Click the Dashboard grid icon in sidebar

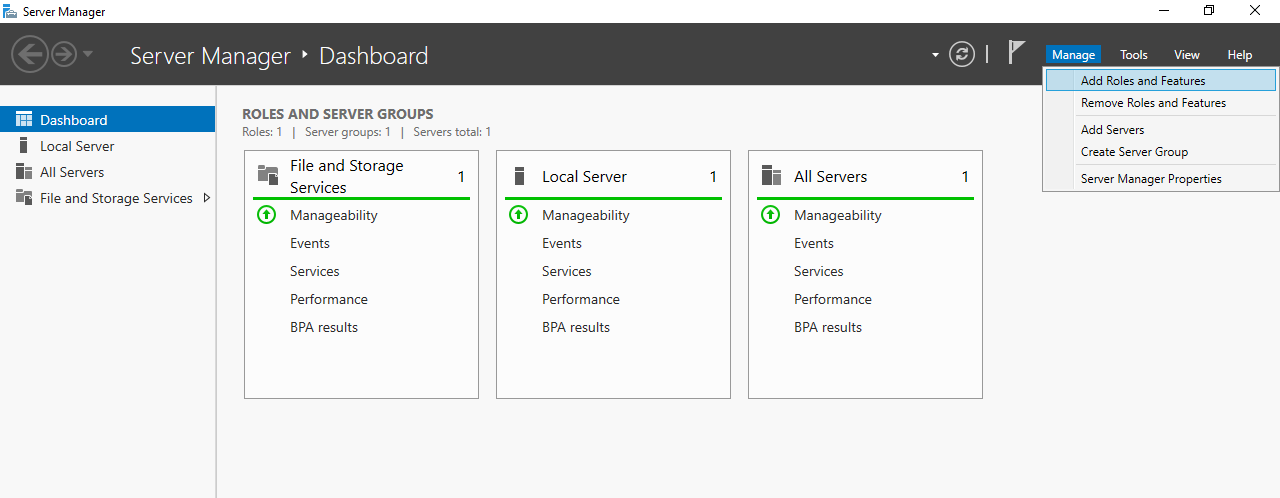tap(24, 119)
